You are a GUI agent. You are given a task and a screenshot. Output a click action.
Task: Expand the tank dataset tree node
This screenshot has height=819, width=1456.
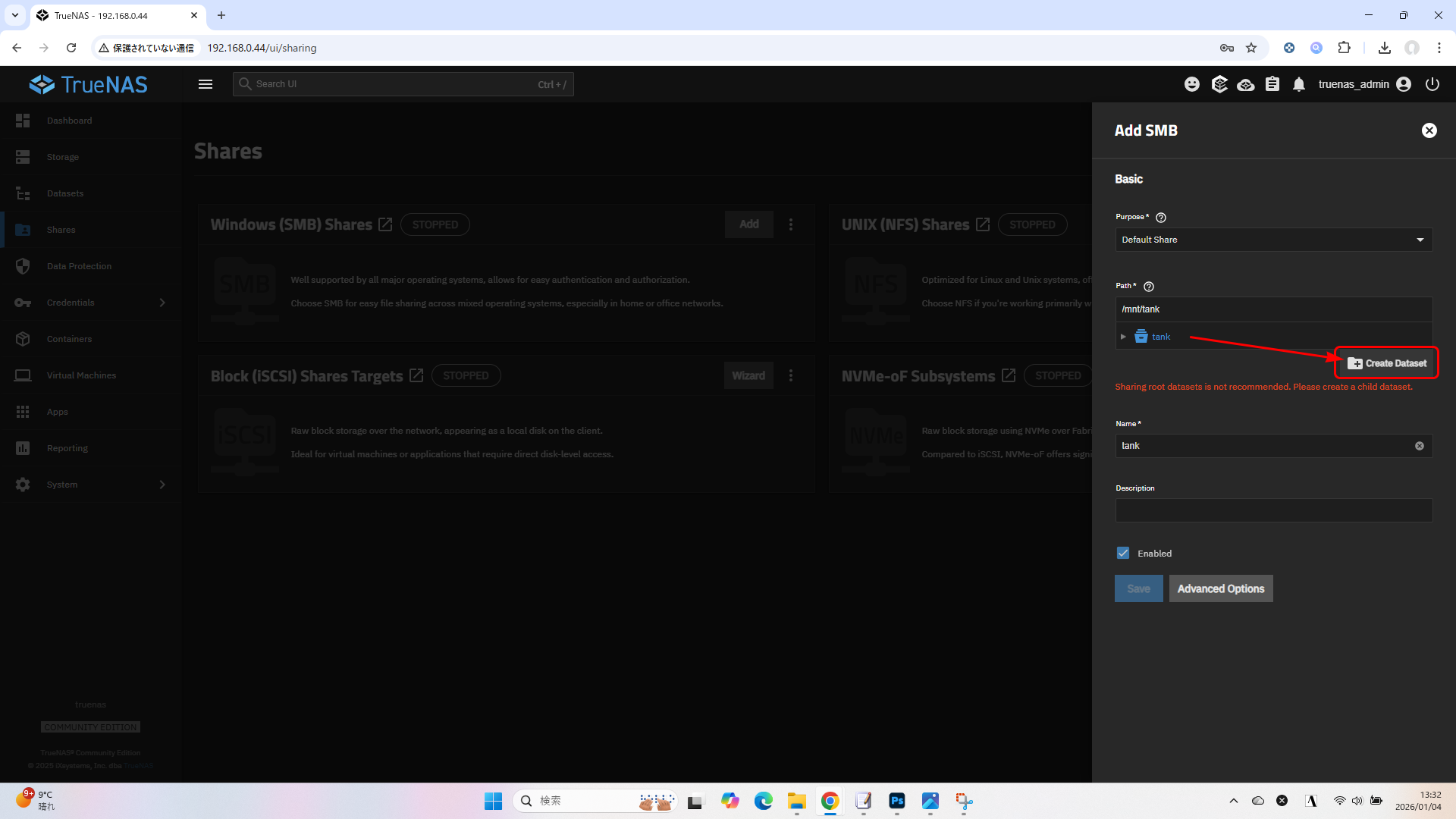[1123, 337]
